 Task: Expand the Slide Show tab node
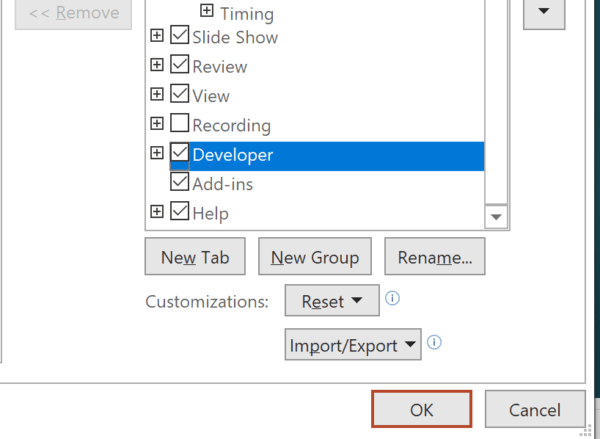click(x=157, y=35)
